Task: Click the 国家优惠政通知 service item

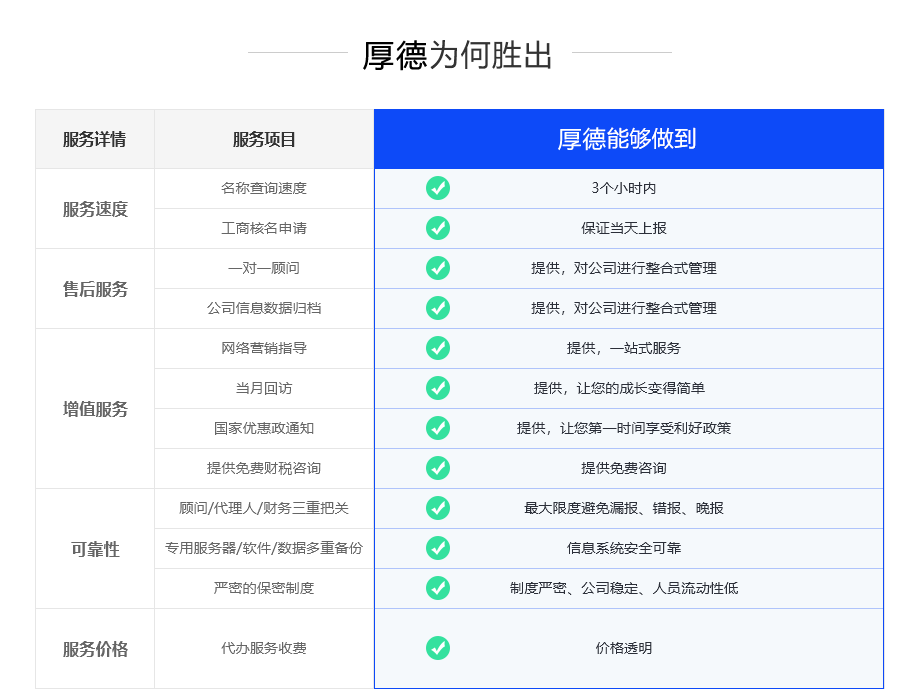Action: (264, 428)
